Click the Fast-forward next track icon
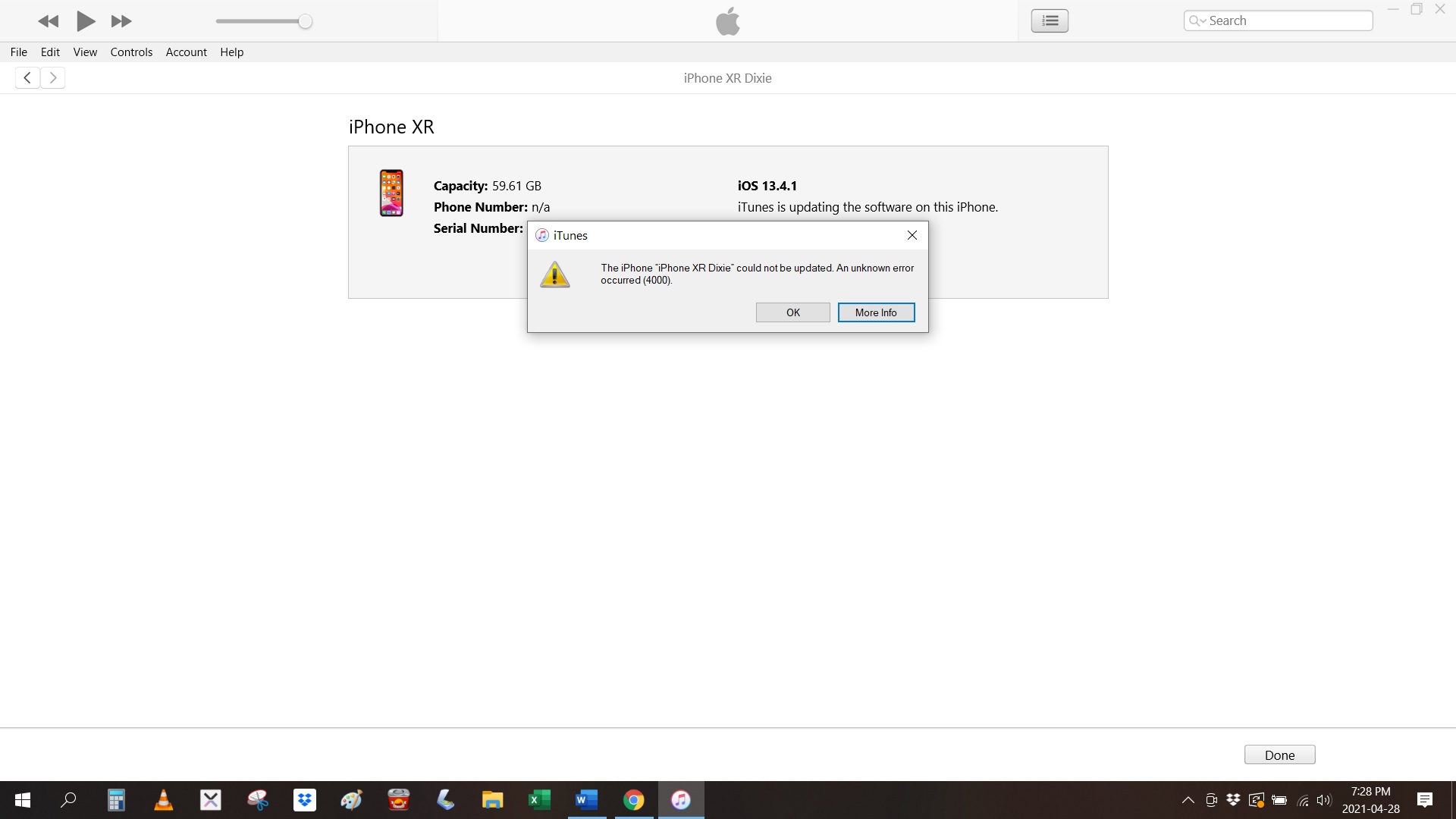The height and width of the screenshot is (819, 1456). point(121,21)
